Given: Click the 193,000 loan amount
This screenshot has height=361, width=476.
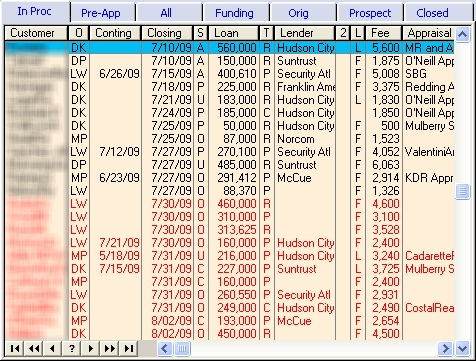Looking at the screenshot, I should 234,321.
